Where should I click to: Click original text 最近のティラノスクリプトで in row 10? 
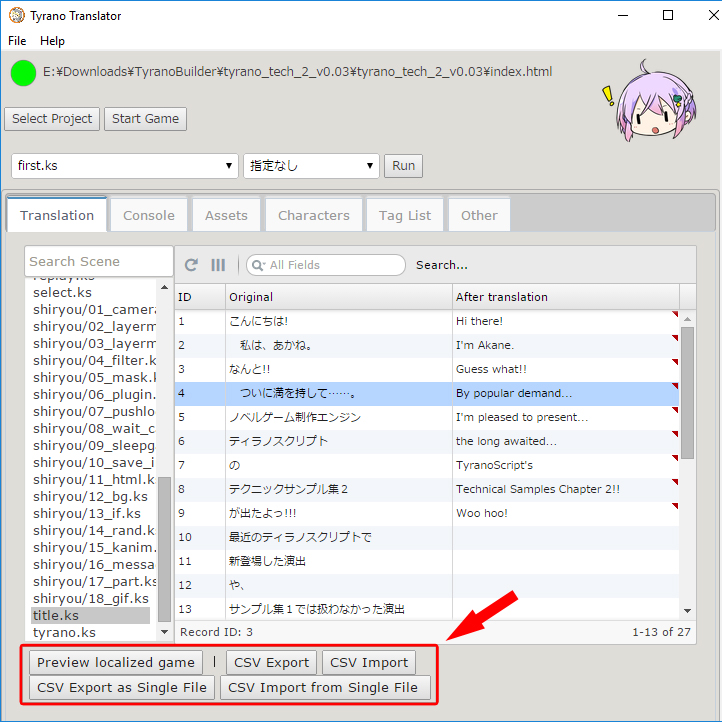pyautogui.click(x=300, y=537)
